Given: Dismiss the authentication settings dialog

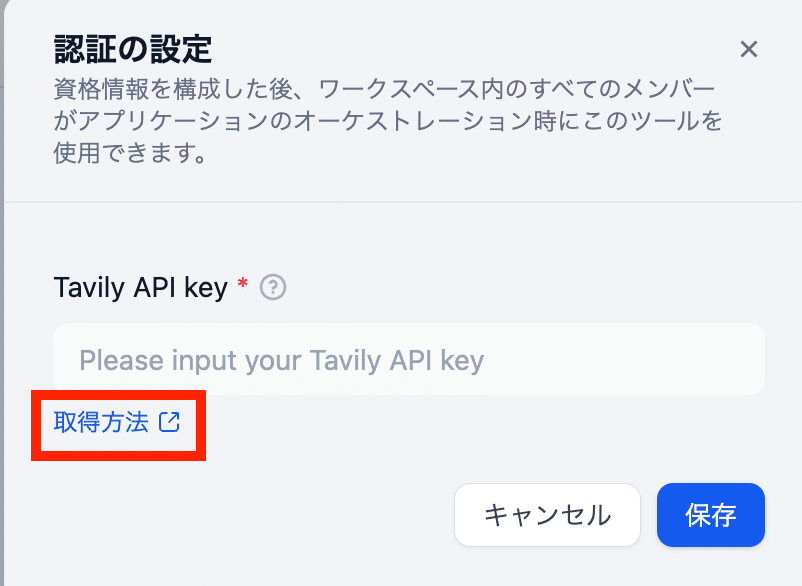Looking at the screenshot, I should [x=749, y=50].
